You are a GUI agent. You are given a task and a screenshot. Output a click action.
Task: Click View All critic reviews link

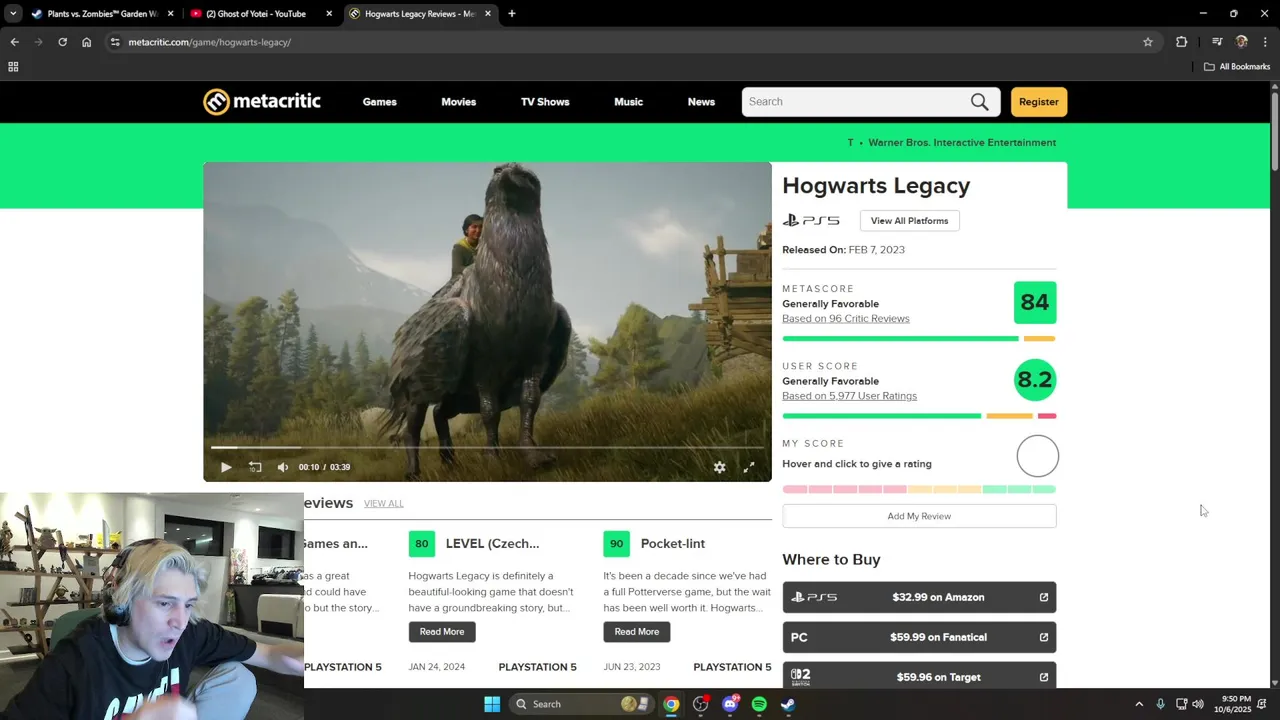tap(384, 504)
